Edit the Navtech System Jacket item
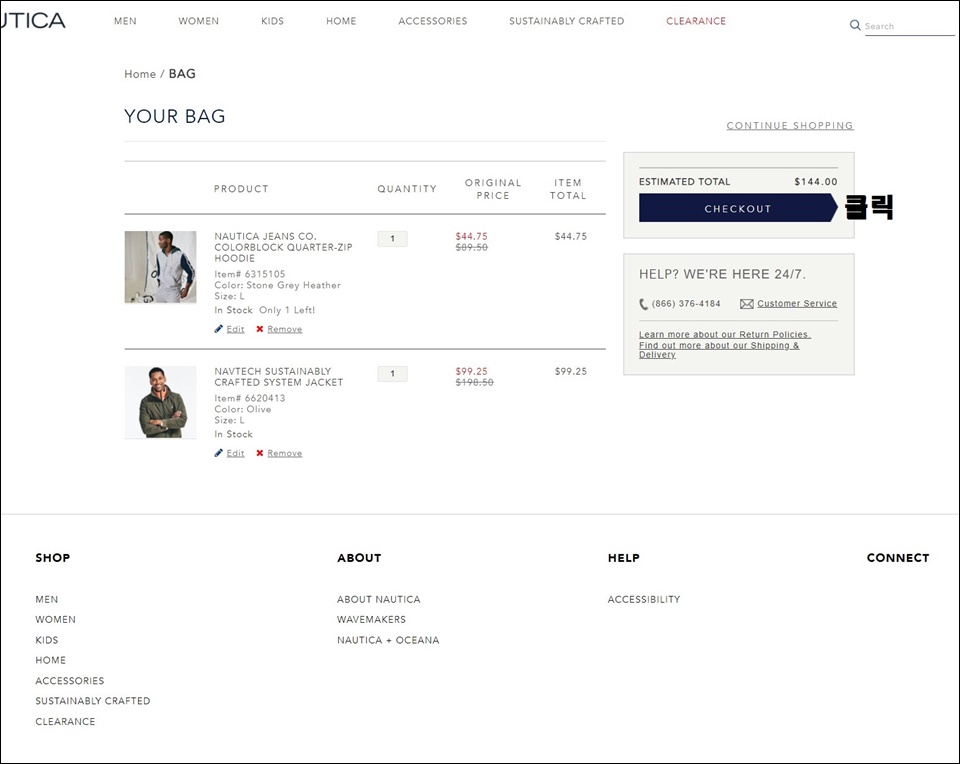 (x=235, y=454)
